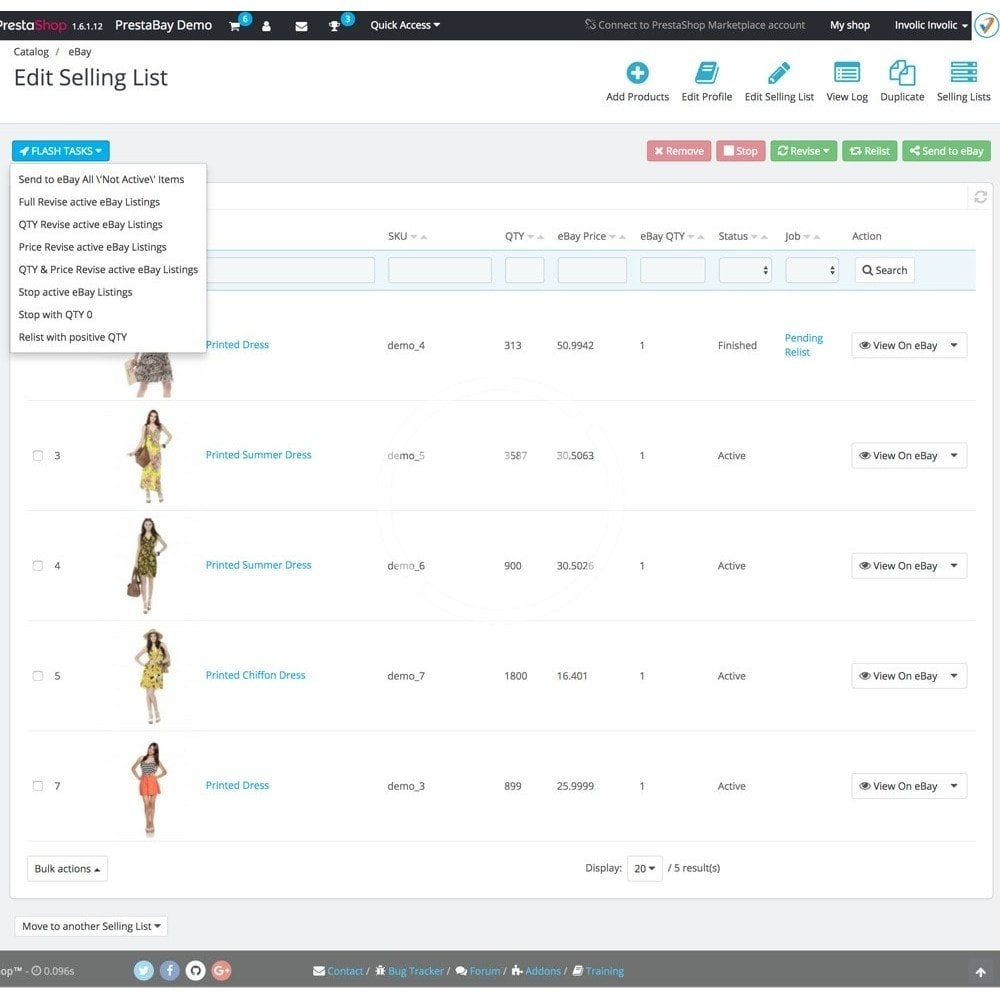Select the checkbox for row ID 5
Viewport: 1000px width, 1000px height.
38,676
